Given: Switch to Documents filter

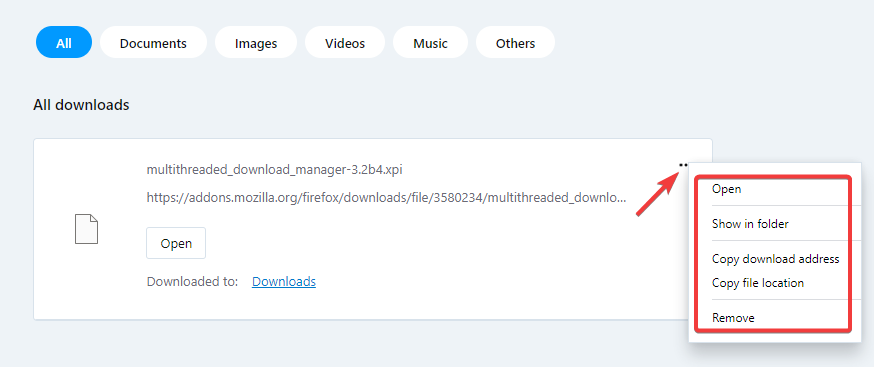Looking at the screenshot, I should (x=153, y=42).
